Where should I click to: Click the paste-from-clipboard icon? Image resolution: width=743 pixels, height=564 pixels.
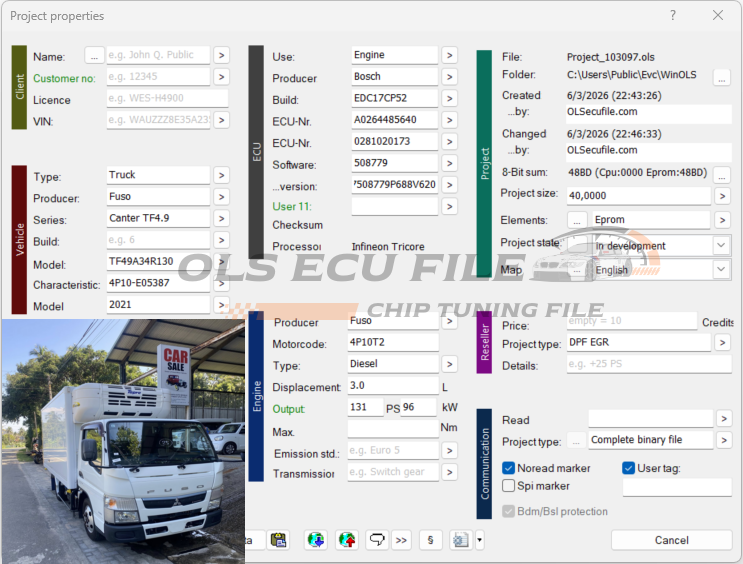[x=279, y=540]
